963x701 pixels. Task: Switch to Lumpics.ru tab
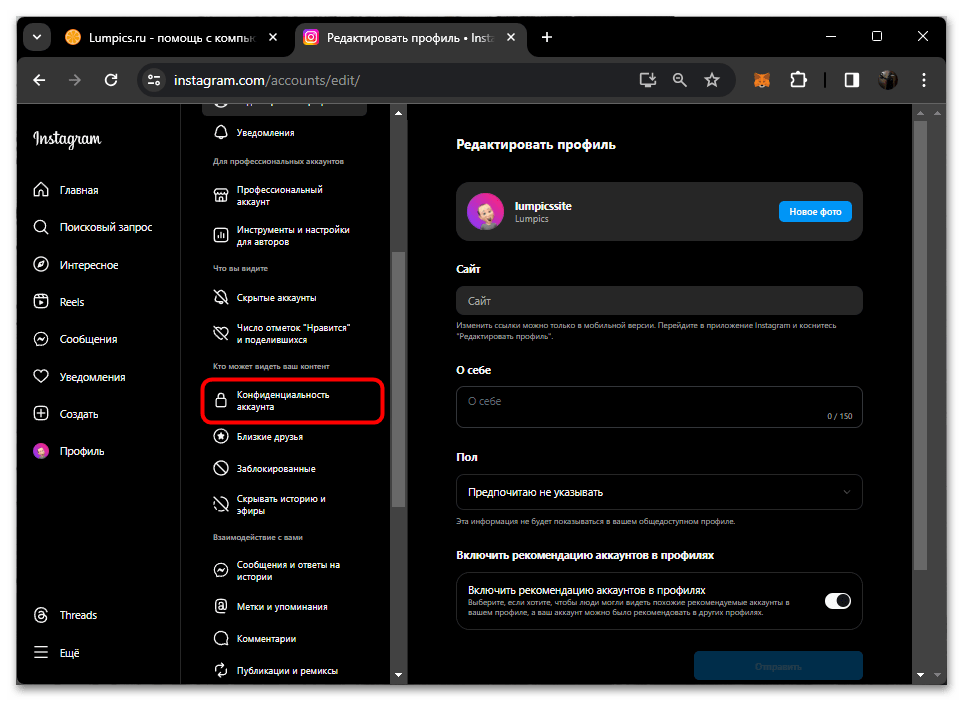[x=171, y=37]
